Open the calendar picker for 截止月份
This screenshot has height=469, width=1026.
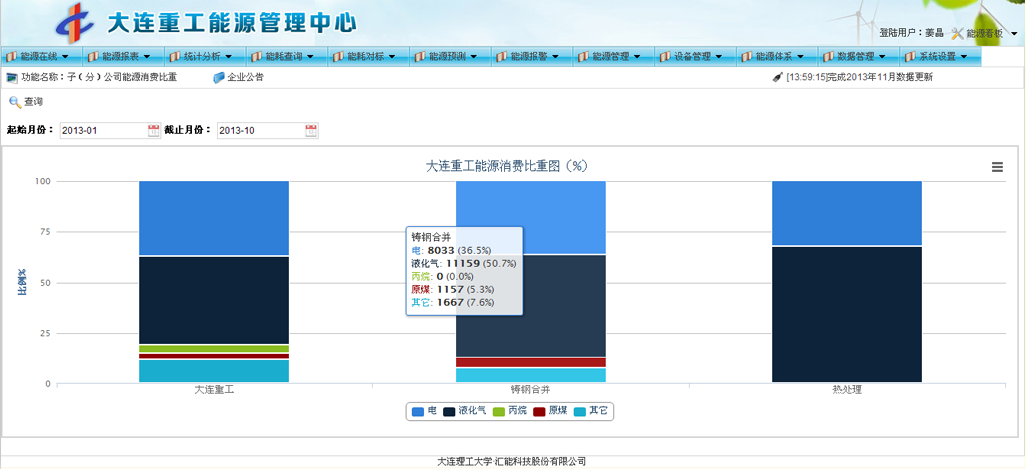tap(311, 130)
